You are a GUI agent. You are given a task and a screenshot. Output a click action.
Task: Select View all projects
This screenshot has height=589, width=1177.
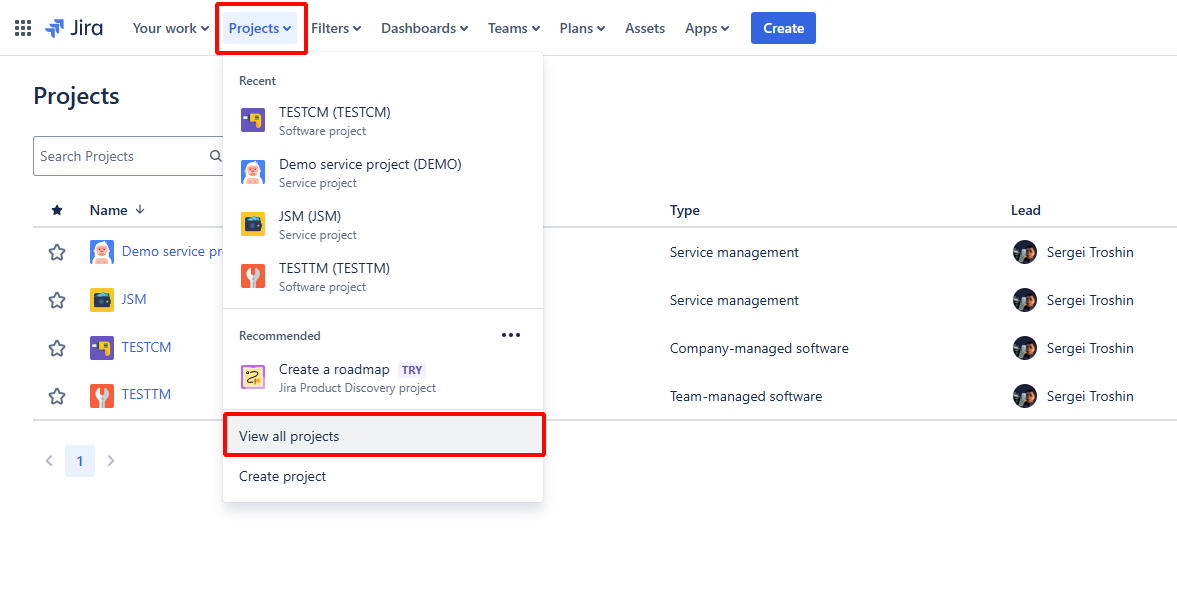pyautogui.click(x=289, y=435)
